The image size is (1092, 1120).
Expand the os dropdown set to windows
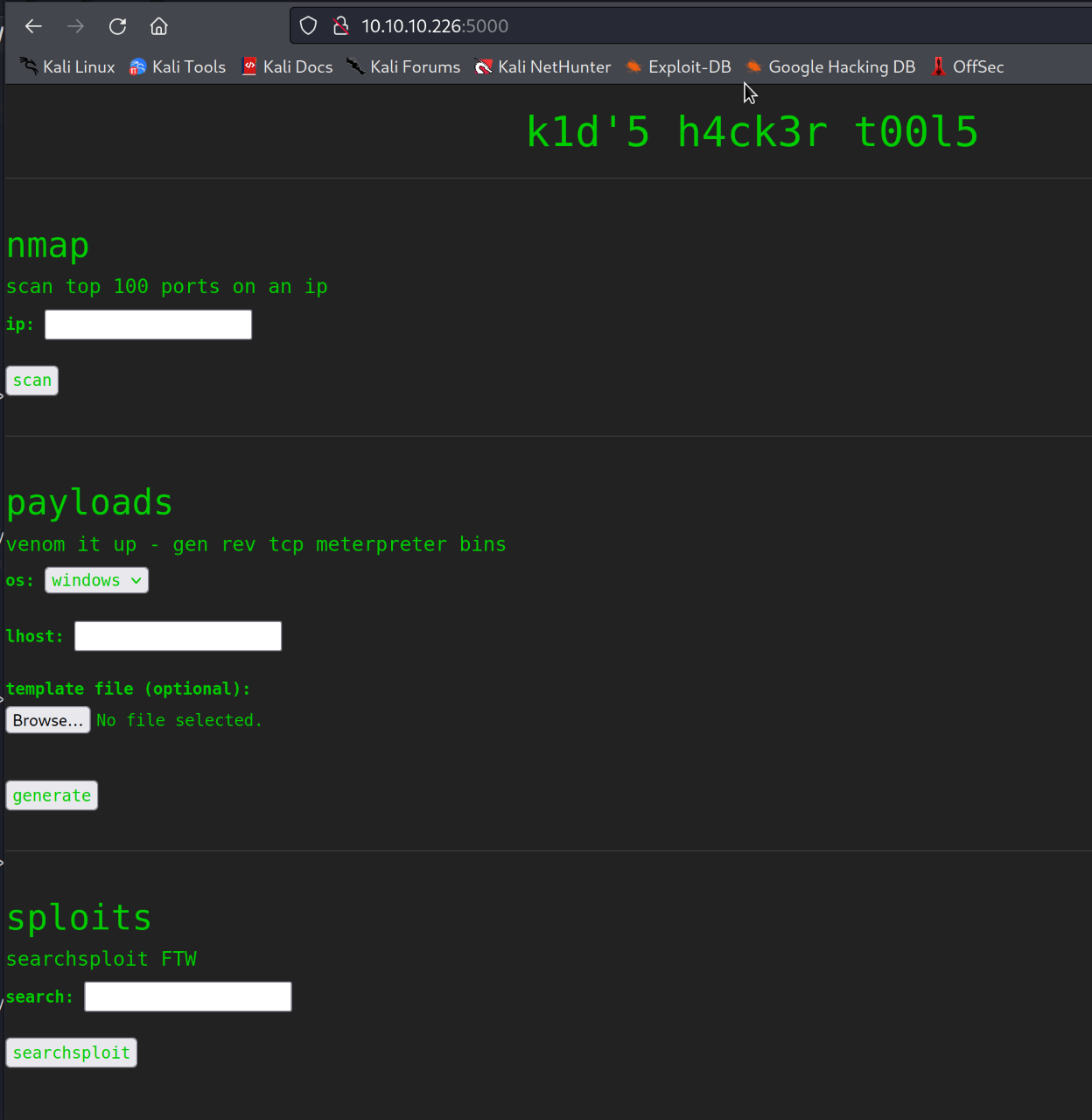coord(96,580)
